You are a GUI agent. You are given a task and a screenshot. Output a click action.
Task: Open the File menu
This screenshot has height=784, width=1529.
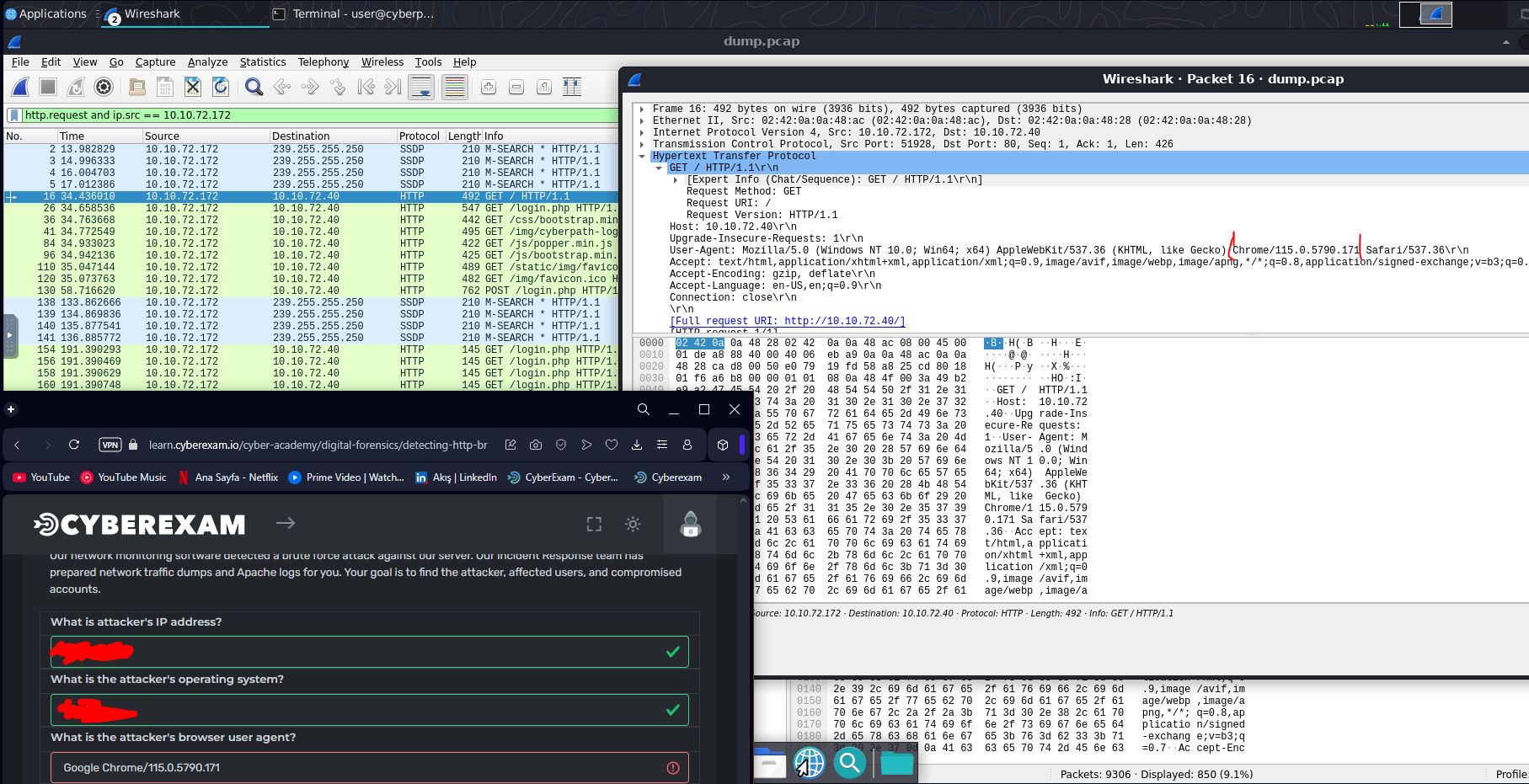coord(20,62)
